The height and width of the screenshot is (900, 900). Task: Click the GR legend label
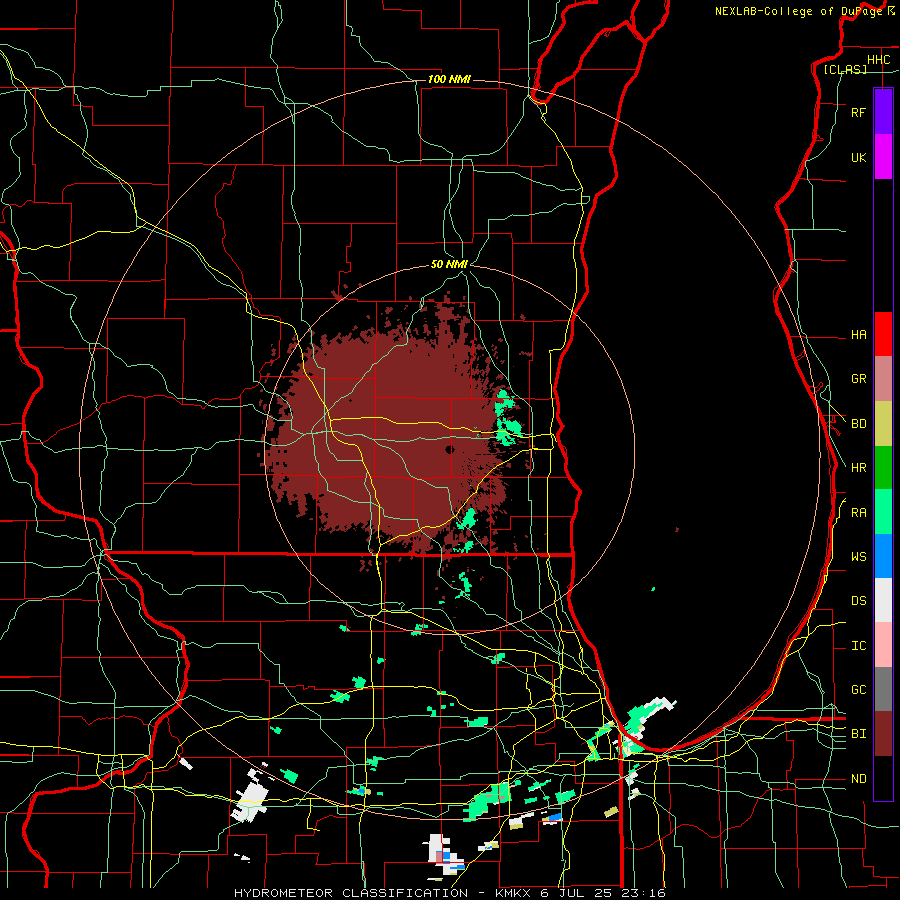[x=858, y=379]
